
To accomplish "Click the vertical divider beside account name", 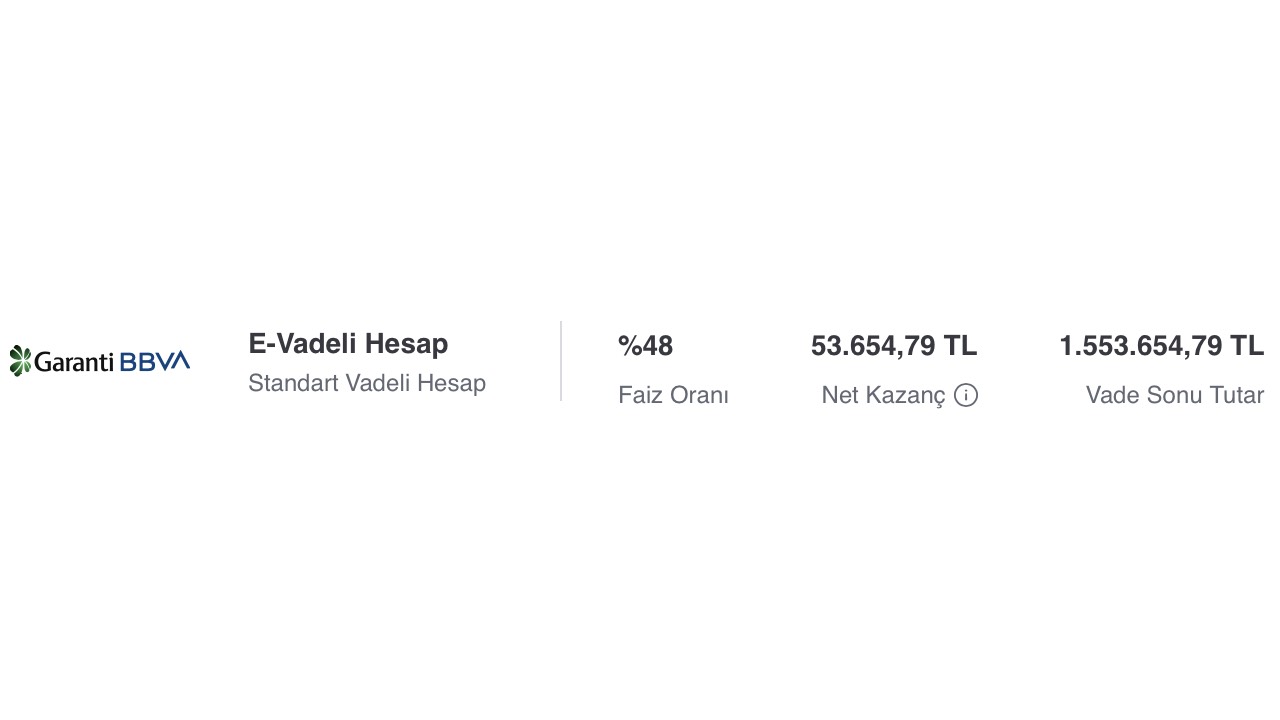I will 561,361.
